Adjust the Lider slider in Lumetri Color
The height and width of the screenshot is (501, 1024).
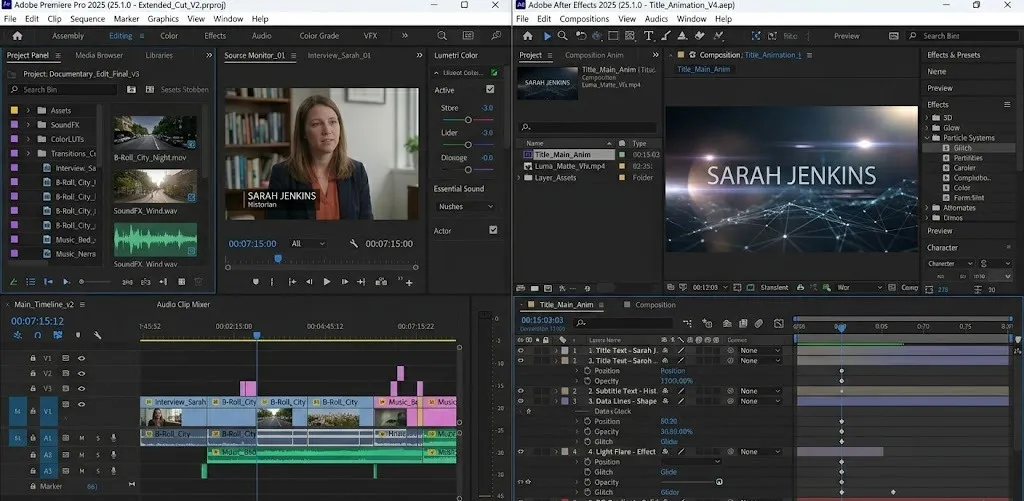(468, 145)
